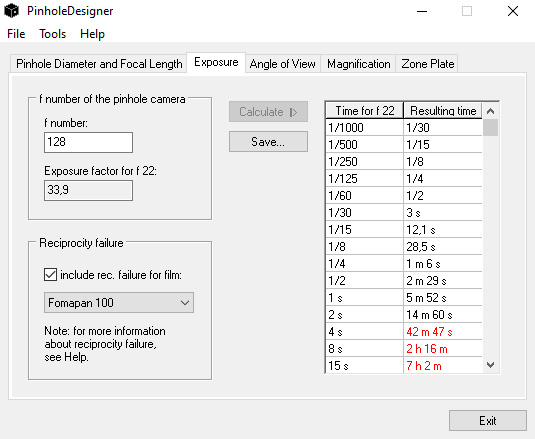Switch to the Angle of View tab
535x439 pixels.
[x=283, y=64]
